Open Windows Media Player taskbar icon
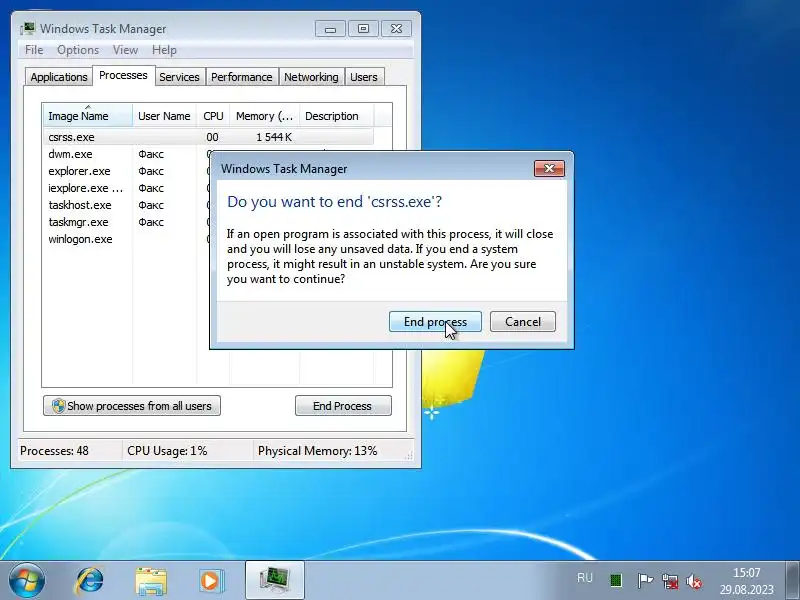 (211, 581)
